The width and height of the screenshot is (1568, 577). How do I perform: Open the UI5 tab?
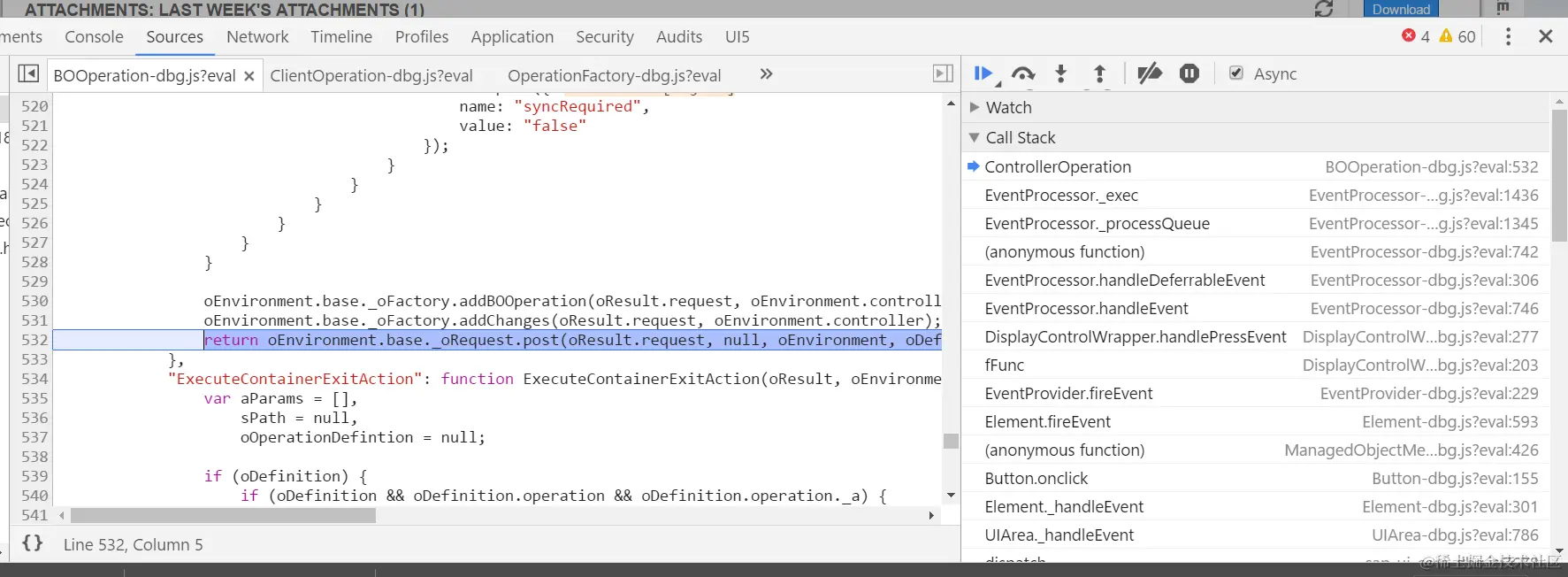pos(737,37)
